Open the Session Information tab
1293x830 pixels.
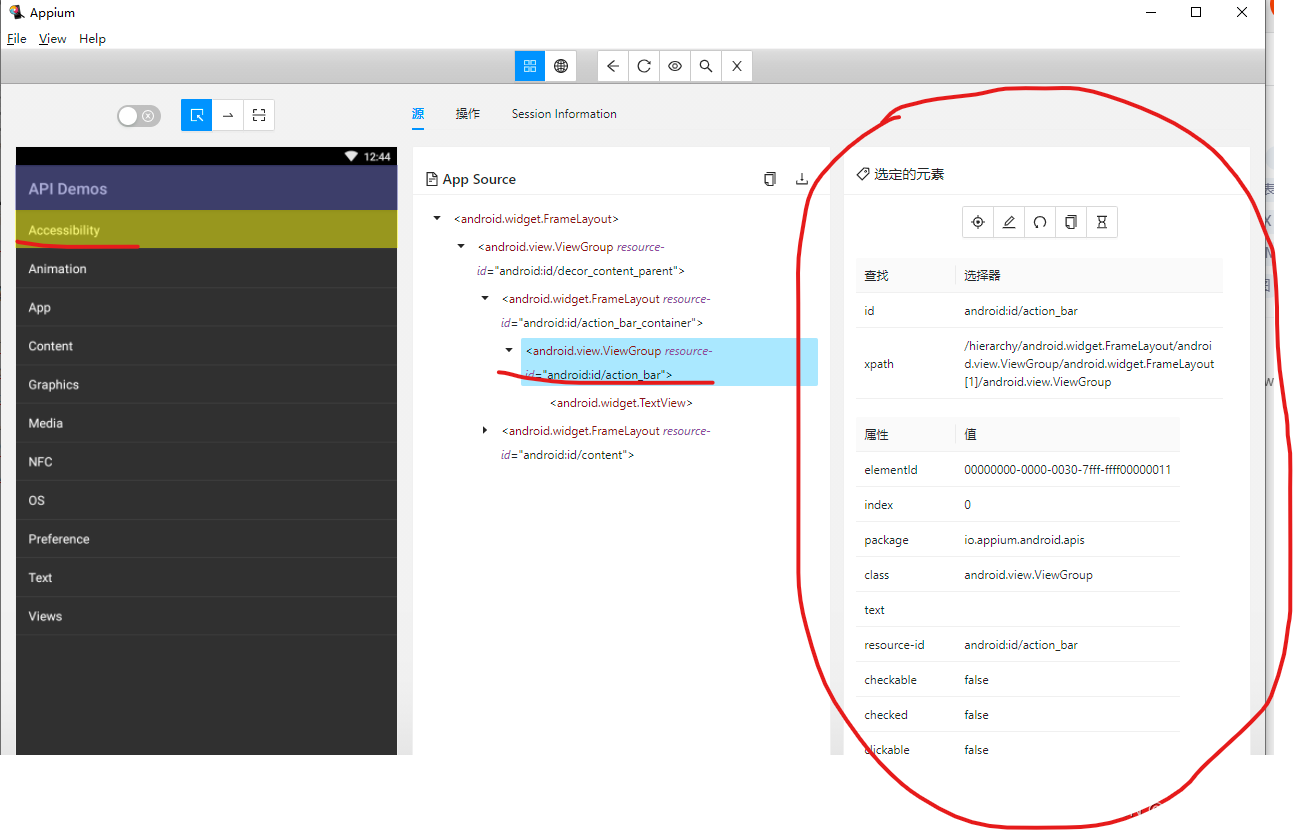click(x=564, y=114)
